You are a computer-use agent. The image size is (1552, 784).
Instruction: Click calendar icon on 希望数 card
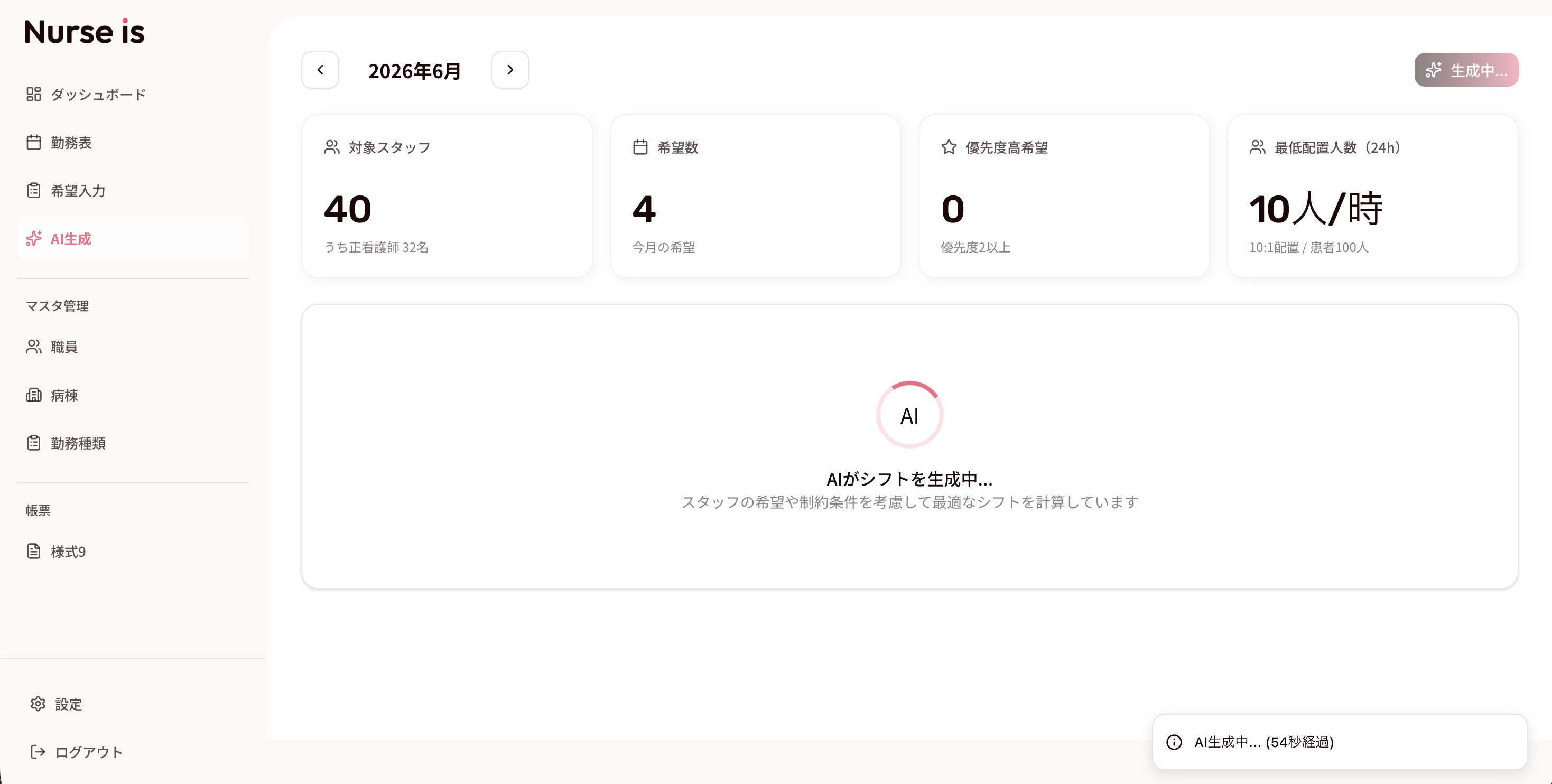pyautogui.click(x=640, y=147)
